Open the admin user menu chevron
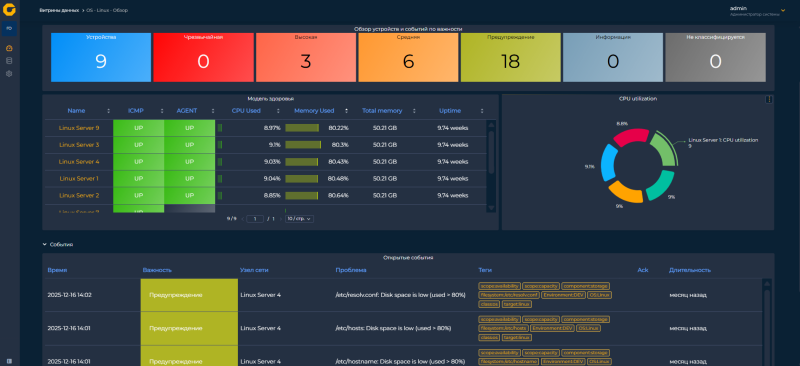 783,10
